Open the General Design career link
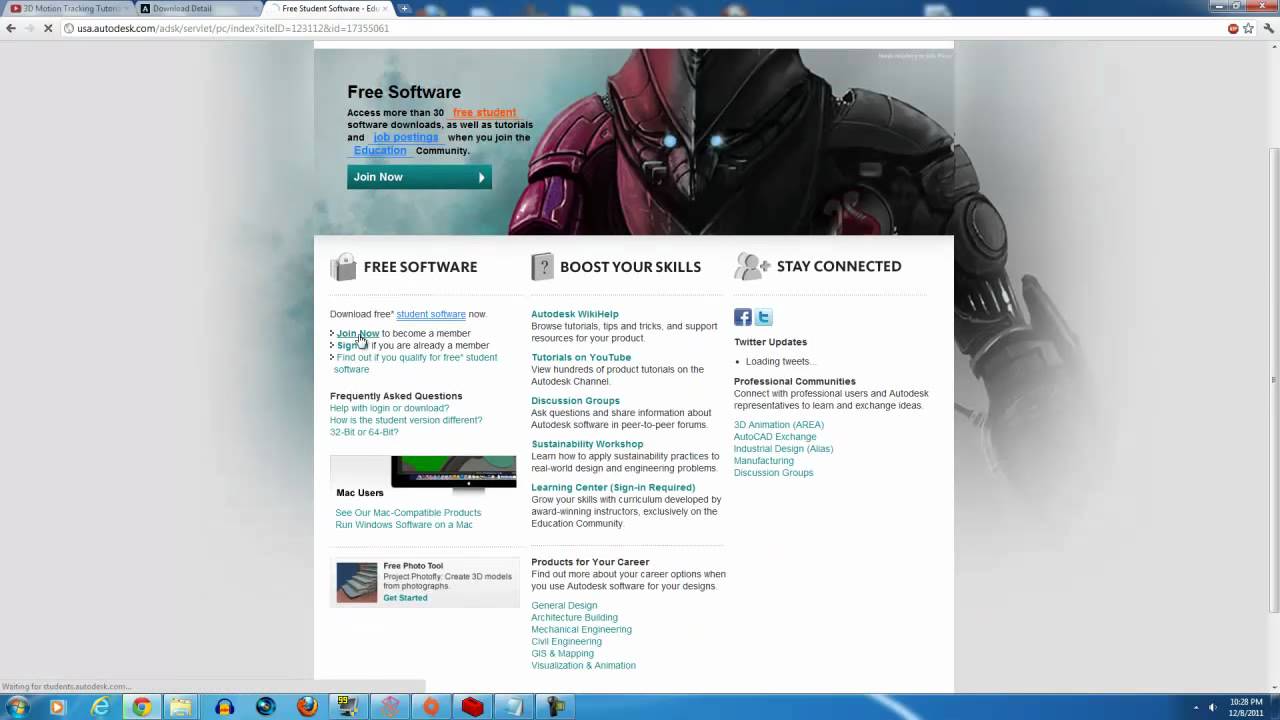Screen dimensions: 1280x720 (564, 606)
